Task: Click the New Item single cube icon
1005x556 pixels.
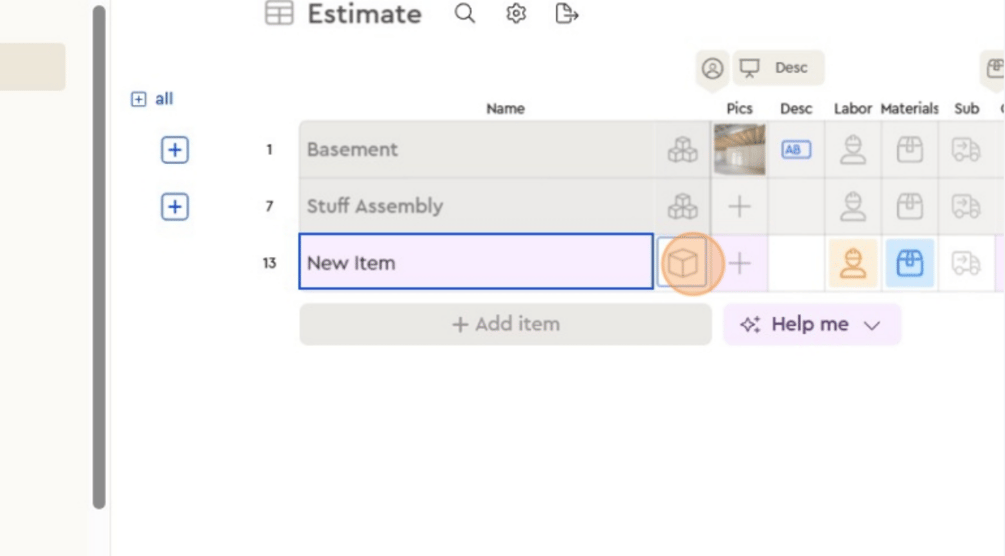Action: [x=683, y=263]
